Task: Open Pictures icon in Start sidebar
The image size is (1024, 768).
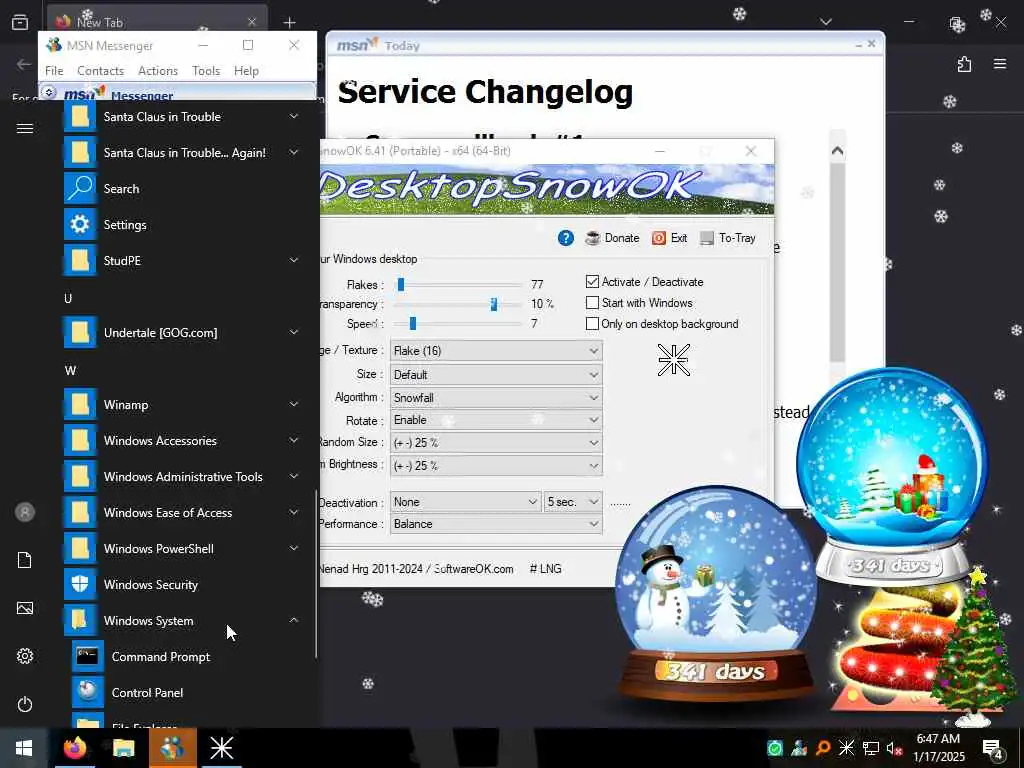Action: 25,608
